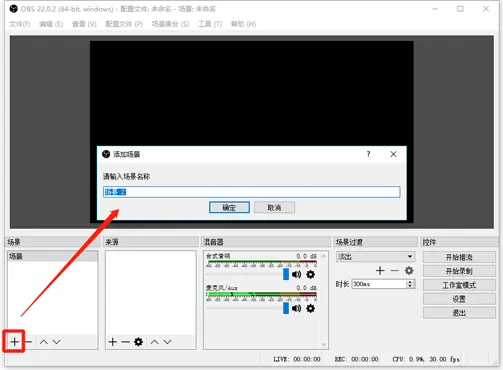Open the Profile menu
The width and height of the screenshot is (503, 370).
(124, 24)
